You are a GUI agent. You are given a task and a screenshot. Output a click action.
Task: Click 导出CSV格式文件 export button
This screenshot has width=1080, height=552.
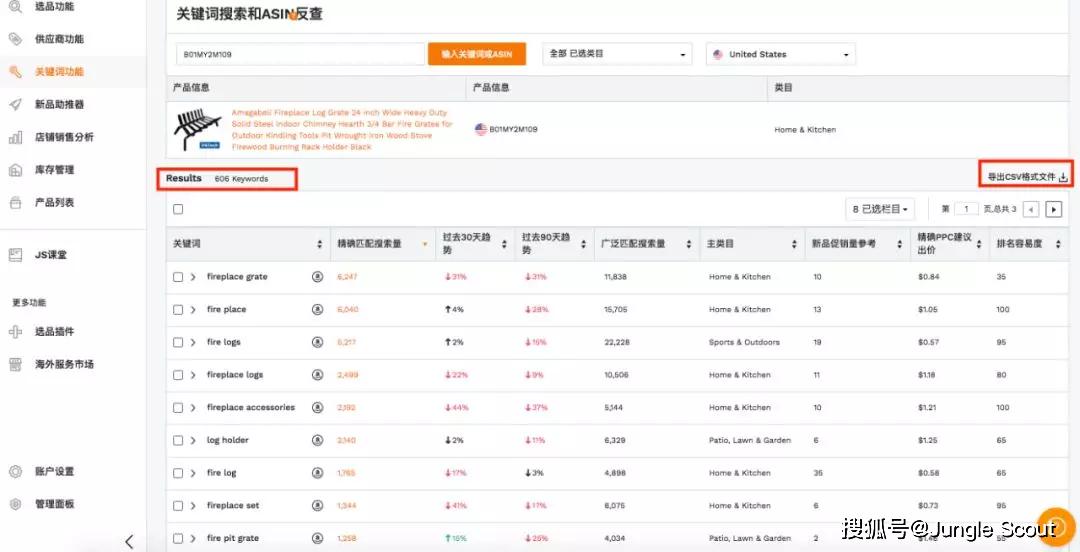pos(1027,177)
